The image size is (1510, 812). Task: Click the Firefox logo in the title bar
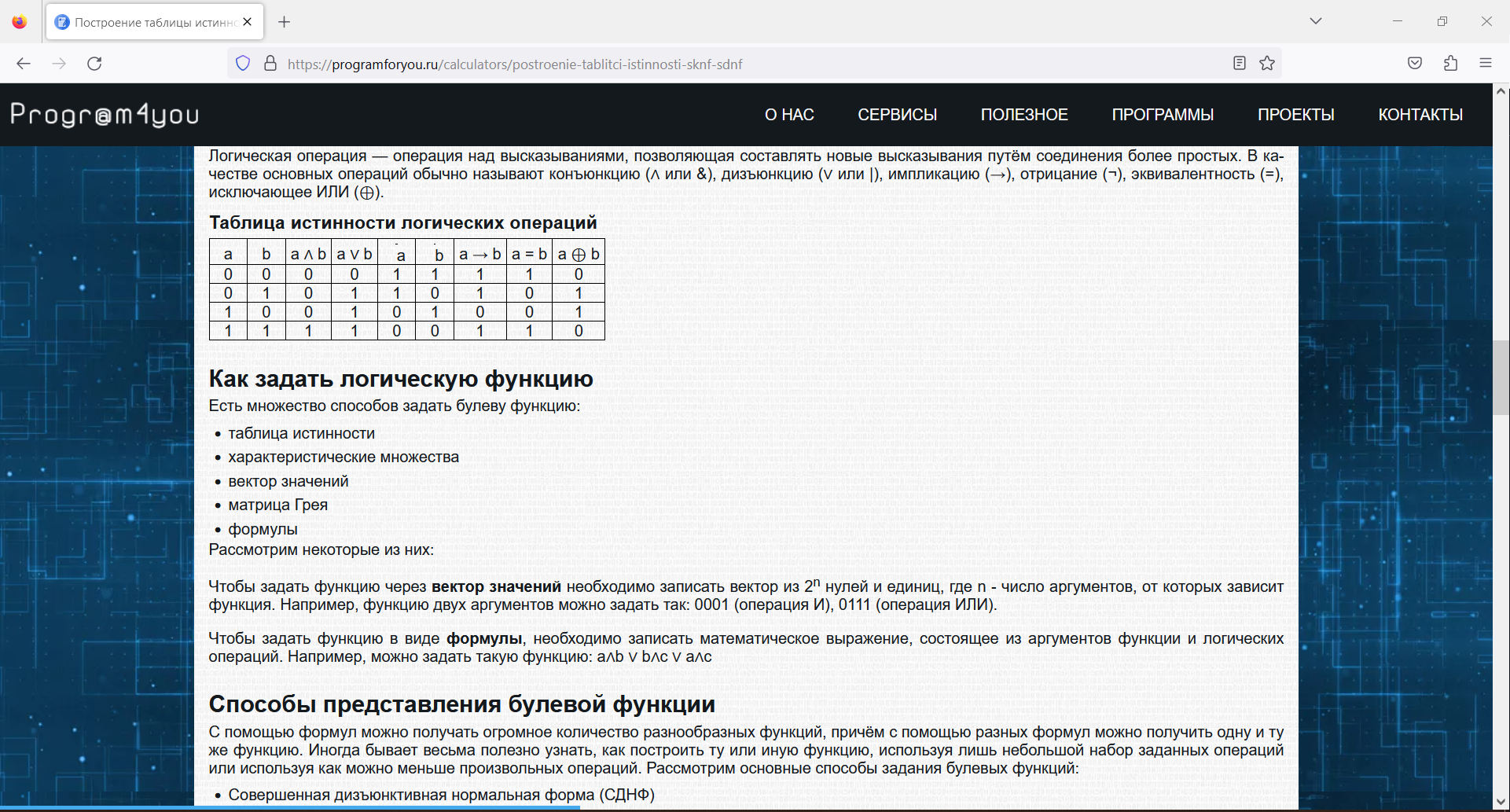pyautogui.click(x=20, y=21)
